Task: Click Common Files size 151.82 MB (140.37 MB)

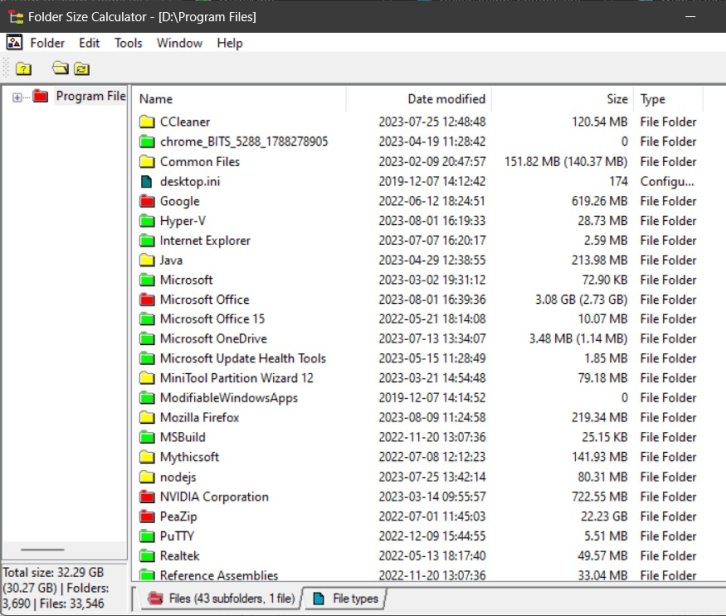Action: click(x=566, y=162)
